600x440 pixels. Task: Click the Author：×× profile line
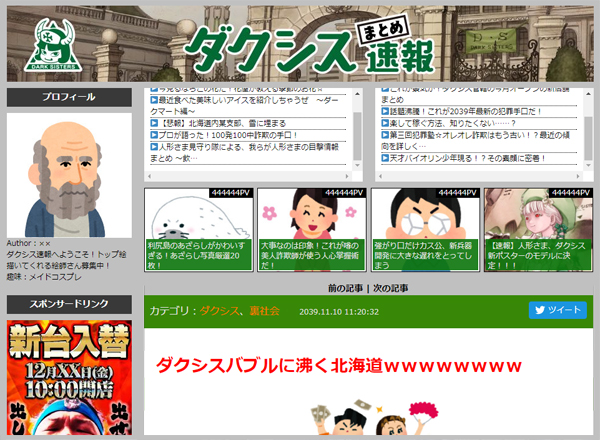point(28,243)
